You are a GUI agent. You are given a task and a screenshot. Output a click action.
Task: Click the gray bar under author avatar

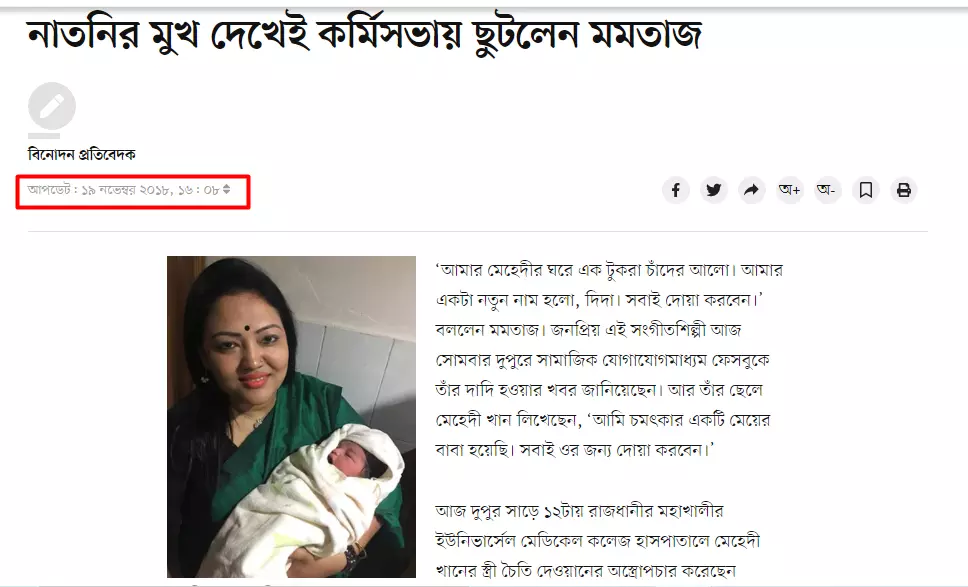click(x=44, y=135)
